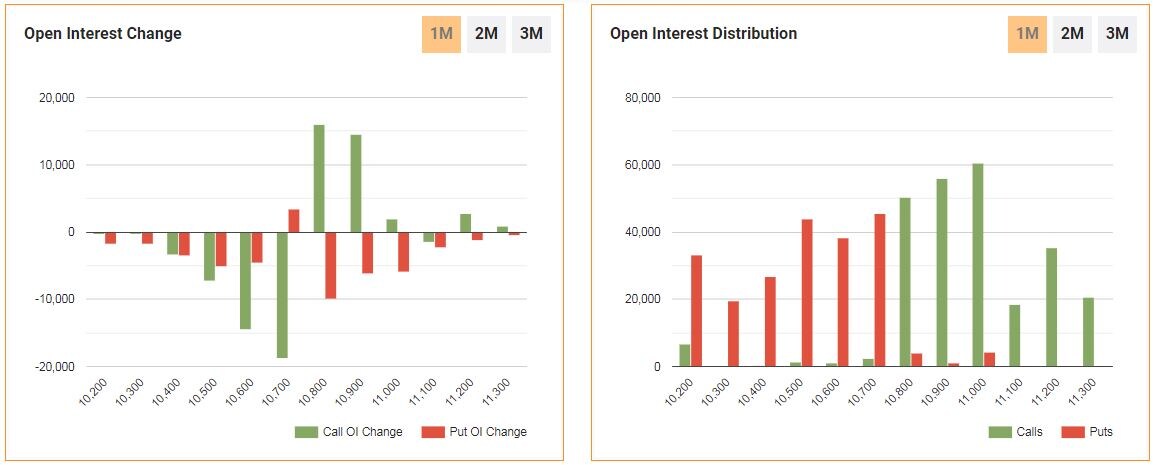
Task: Click red Put OI Change legend swatch
Action: pos(432,432)
